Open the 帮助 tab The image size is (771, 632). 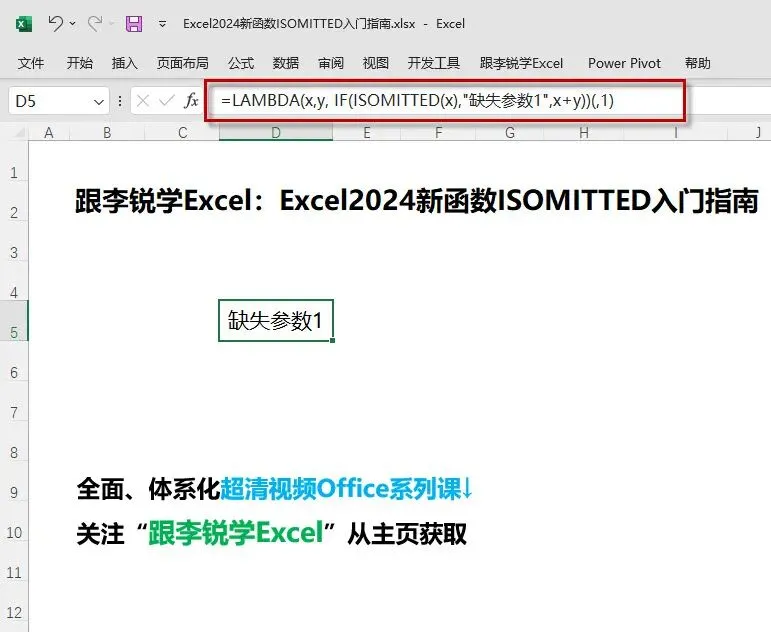pos(698,63)
